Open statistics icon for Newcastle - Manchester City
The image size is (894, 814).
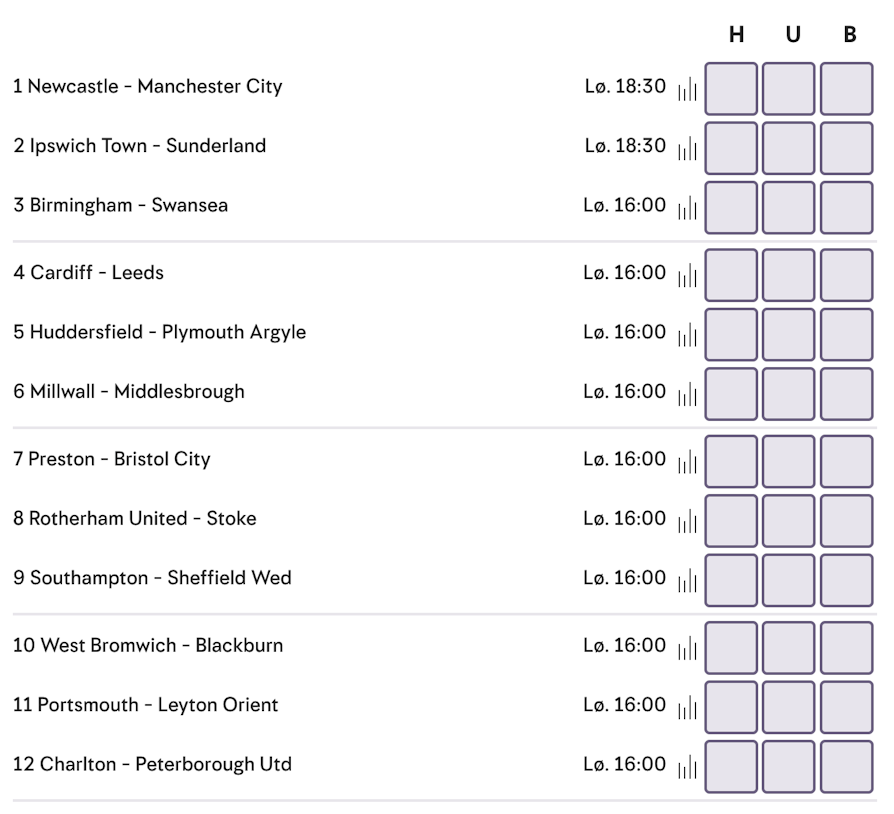pos(687,89)
